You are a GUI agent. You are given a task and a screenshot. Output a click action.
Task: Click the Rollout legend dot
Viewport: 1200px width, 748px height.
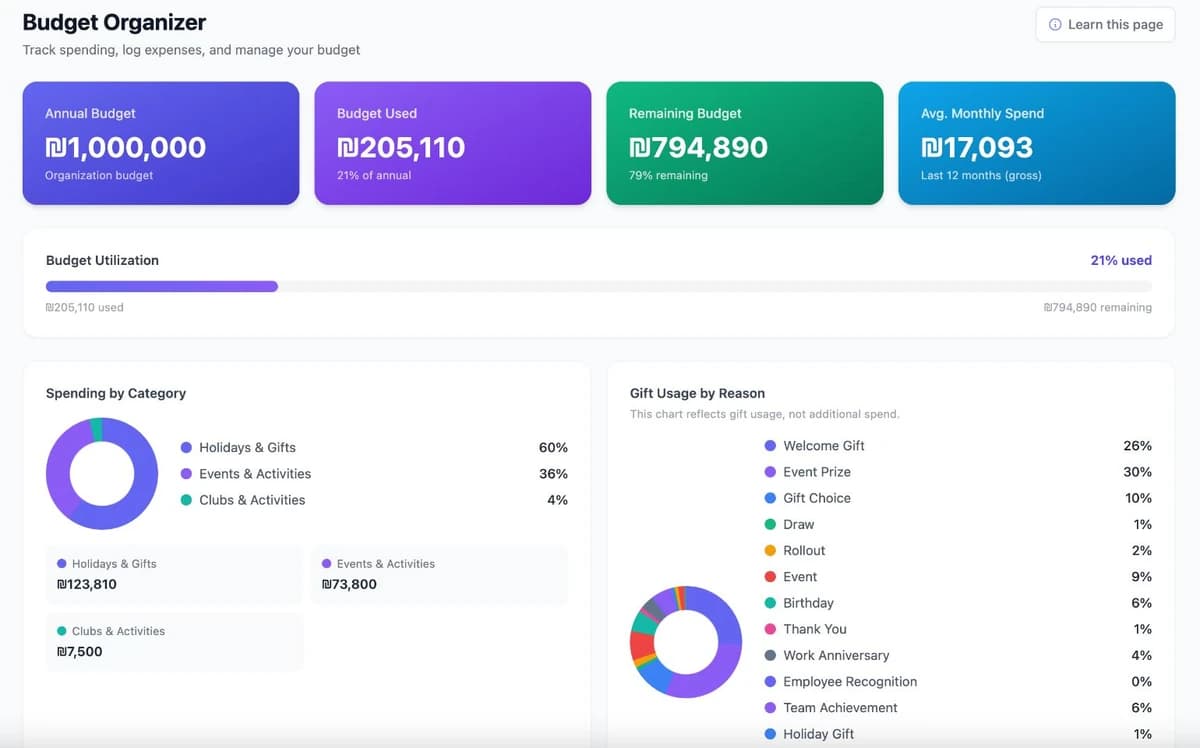point(770,551)
